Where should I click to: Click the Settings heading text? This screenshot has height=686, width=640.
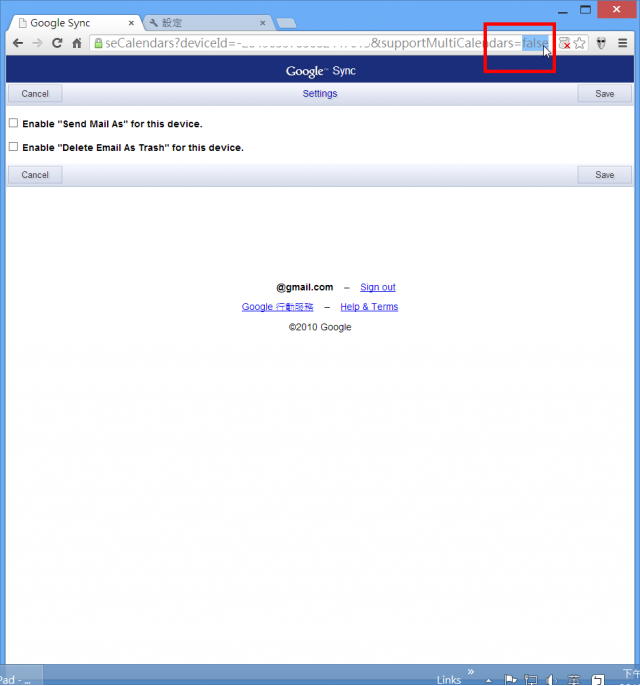[x=320, y=94]
